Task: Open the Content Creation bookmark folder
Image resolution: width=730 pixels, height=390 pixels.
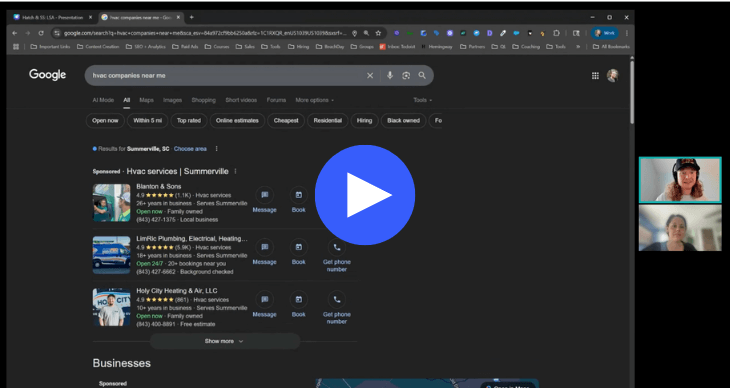Action: coord(99,47)
